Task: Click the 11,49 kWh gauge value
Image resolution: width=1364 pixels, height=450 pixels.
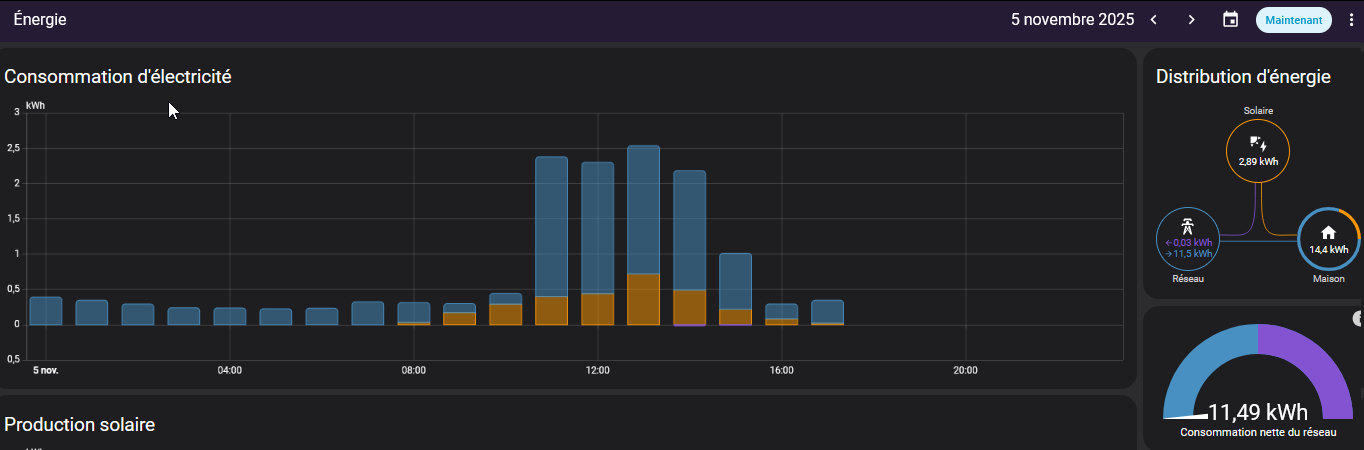Action: (x=1257, y=412)
